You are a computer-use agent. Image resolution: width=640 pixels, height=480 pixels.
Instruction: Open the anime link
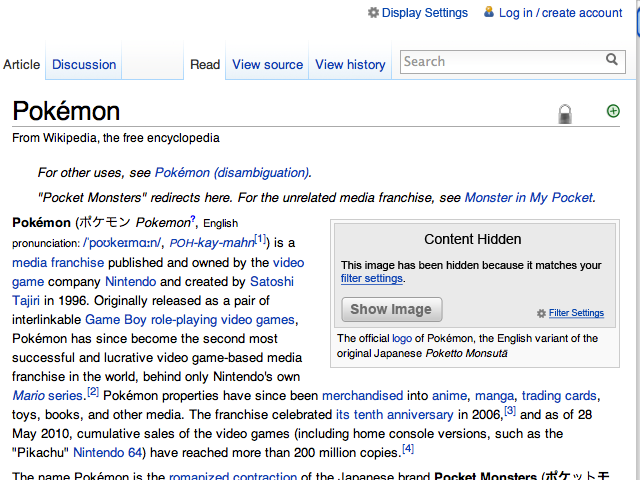pyautogui.click(x=449, y=396)
